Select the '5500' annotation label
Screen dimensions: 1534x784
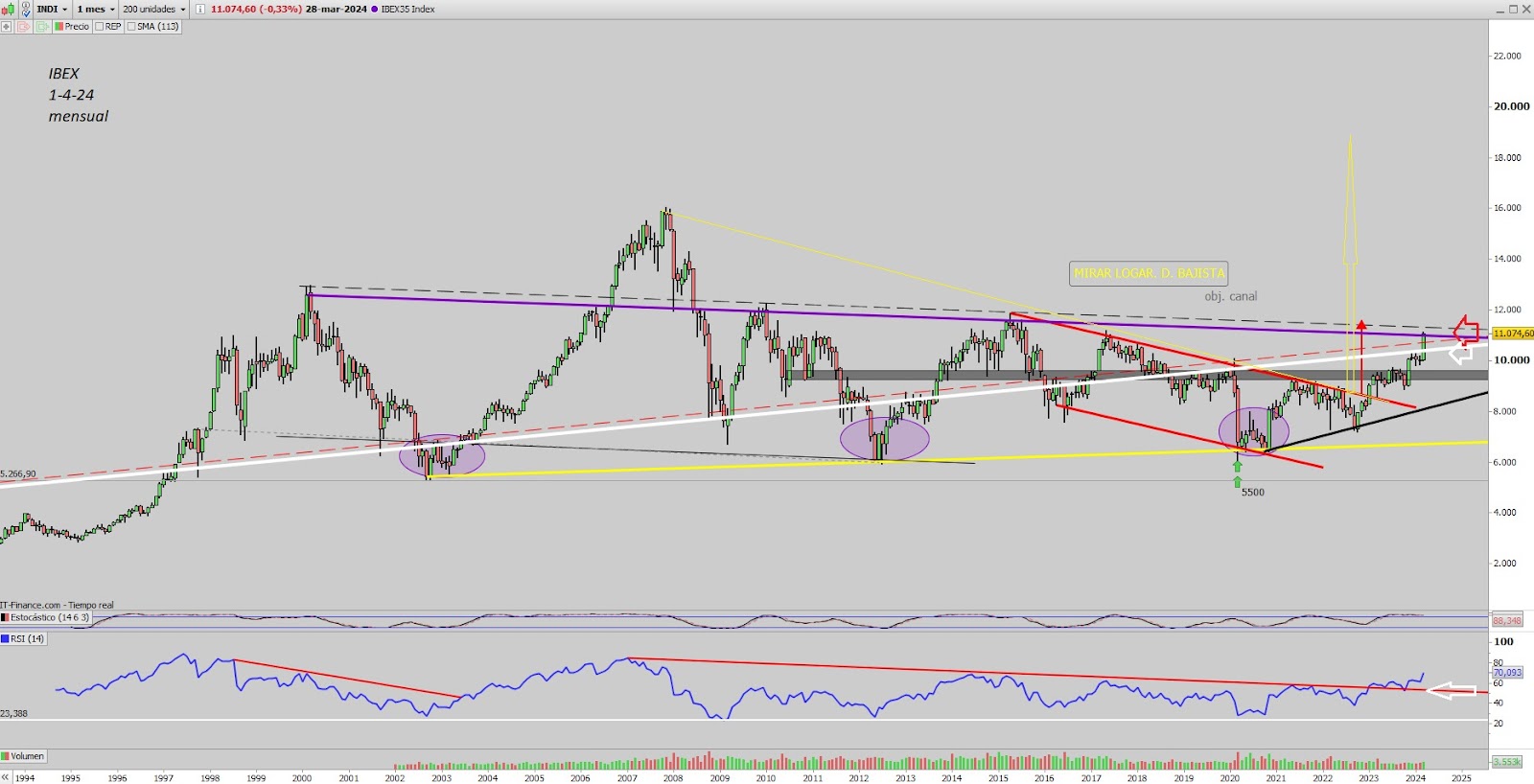tap(1252, 492)
